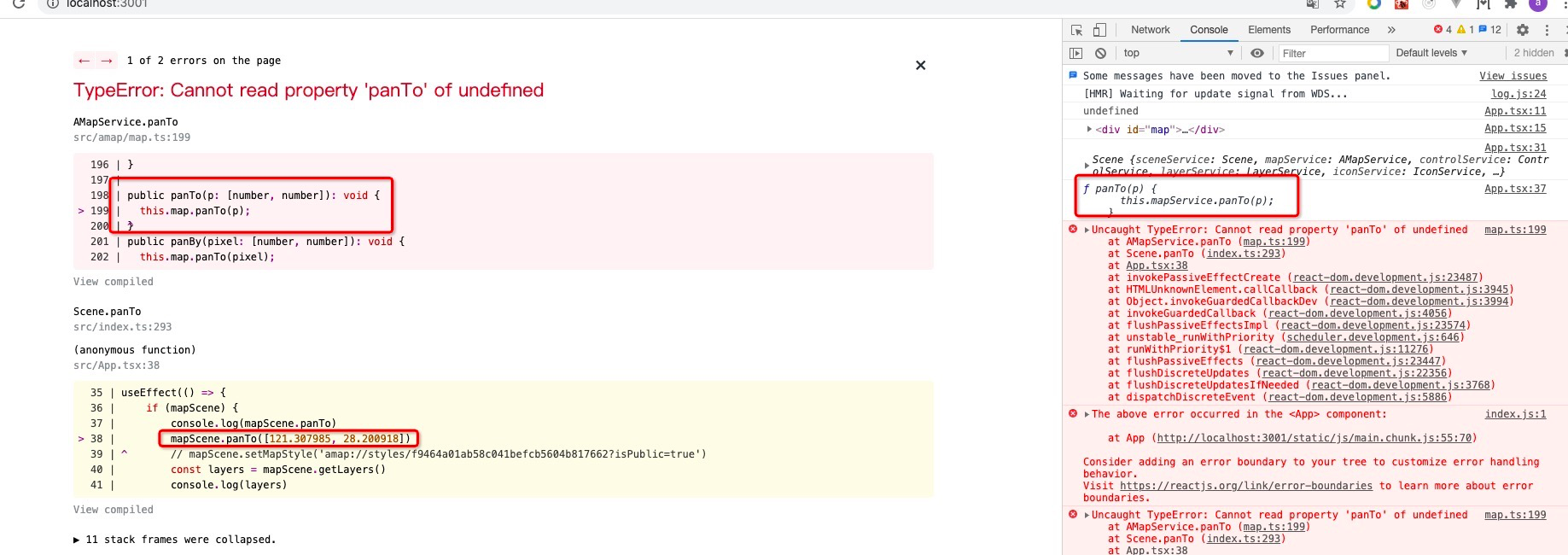
Task: Click the 12 messages counter icon
Action: click(x=1488, y=29)
